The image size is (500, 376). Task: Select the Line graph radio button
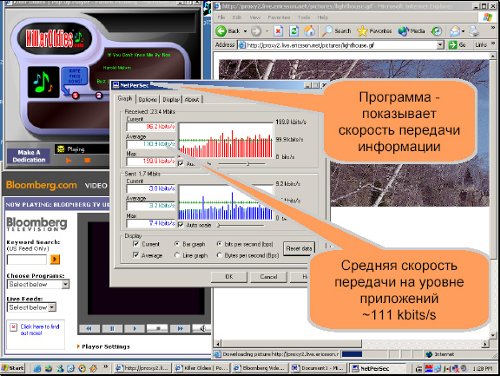pos(177,255)
